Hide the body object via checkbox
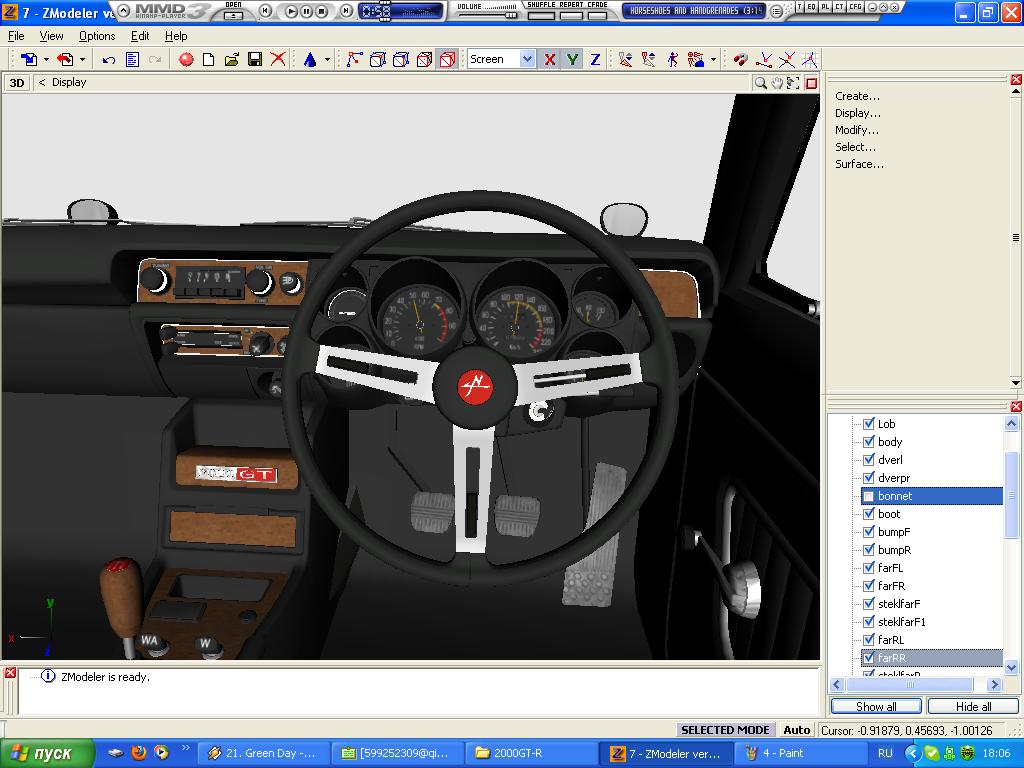The height and width of the screenshot is (768, 1024). [869, 442]
